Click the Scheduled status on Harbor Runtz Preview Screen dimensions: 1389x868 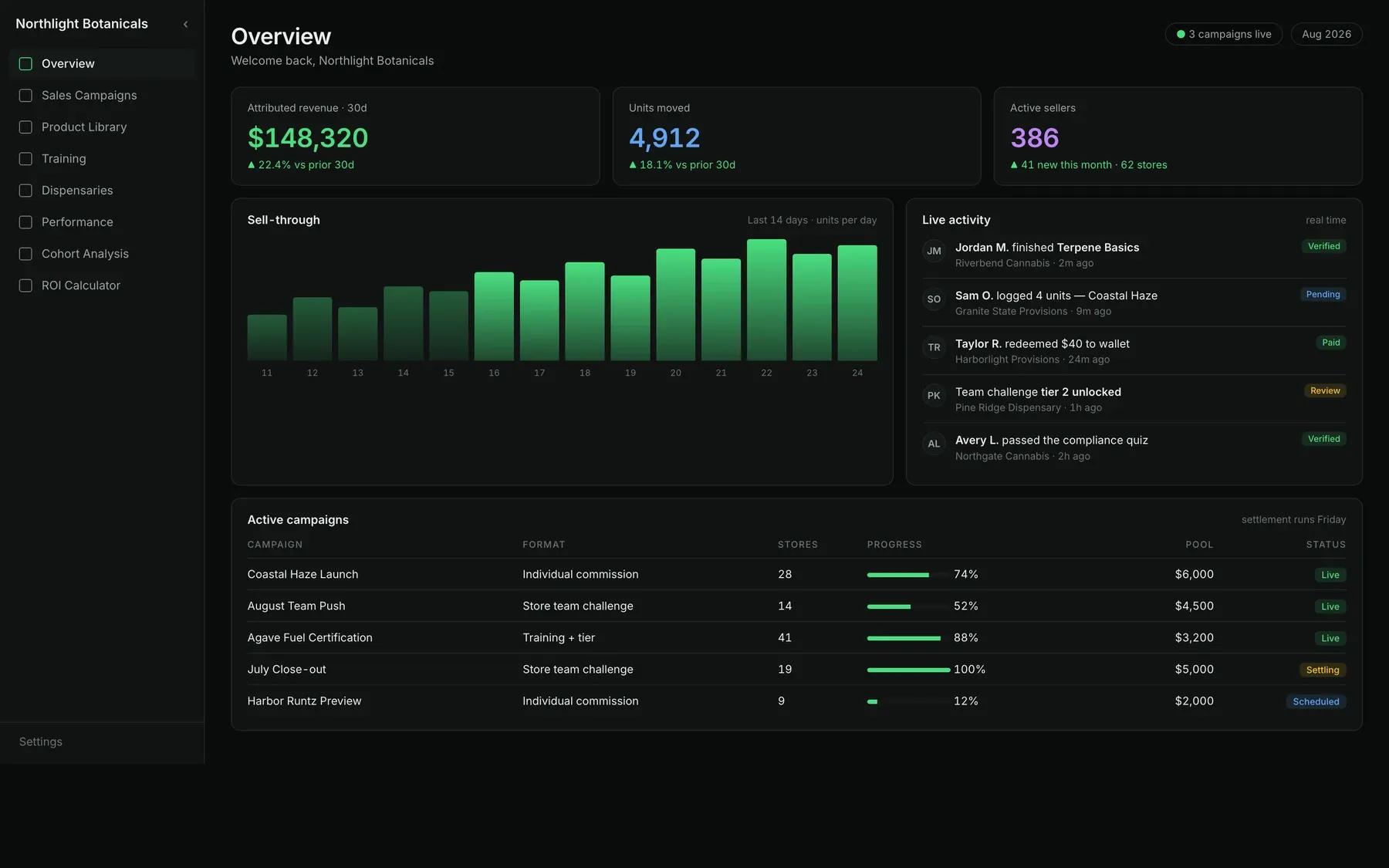coord(1316,701)
